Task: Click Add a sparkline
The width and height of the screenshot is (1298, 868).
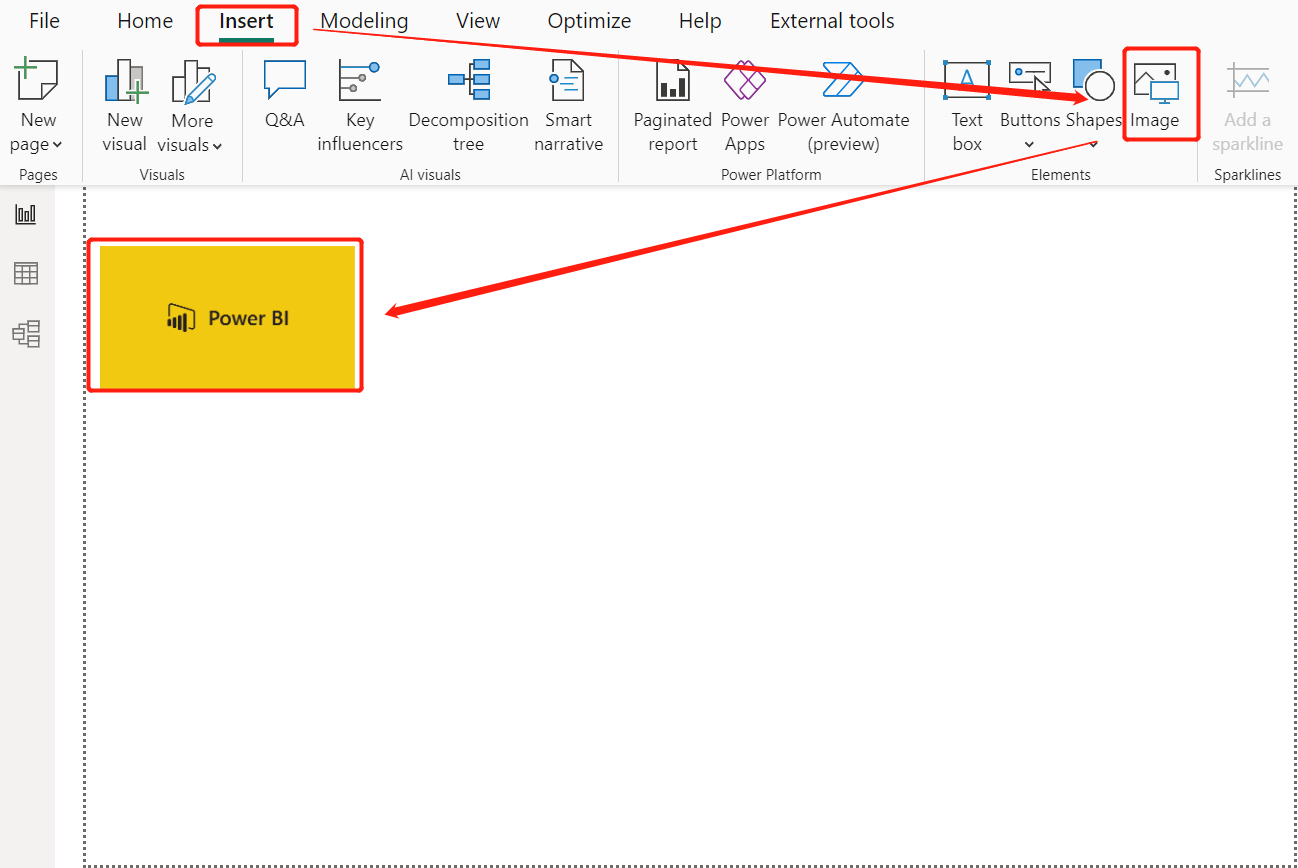Action: [x=1247, y=105]
